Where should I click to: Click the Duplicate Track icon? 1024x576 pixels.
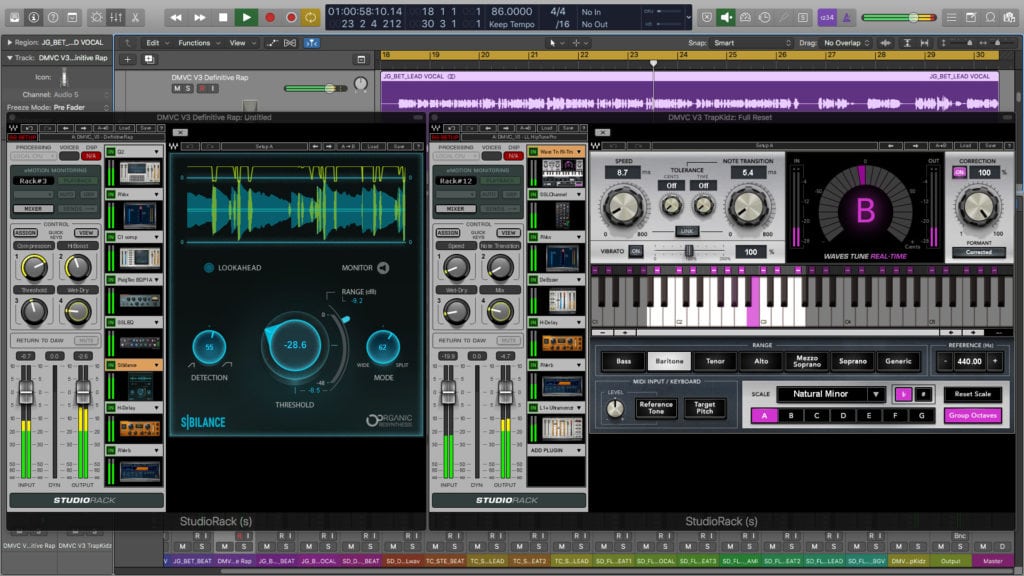tap(149, 59)
